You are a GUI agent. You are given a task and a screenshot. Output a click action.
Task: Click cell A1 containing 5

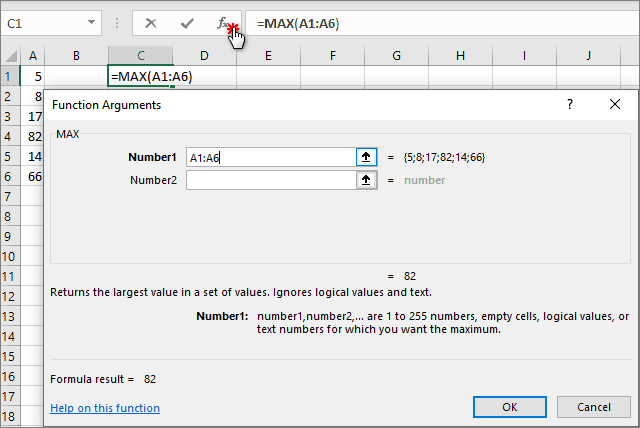coord(33,76)
